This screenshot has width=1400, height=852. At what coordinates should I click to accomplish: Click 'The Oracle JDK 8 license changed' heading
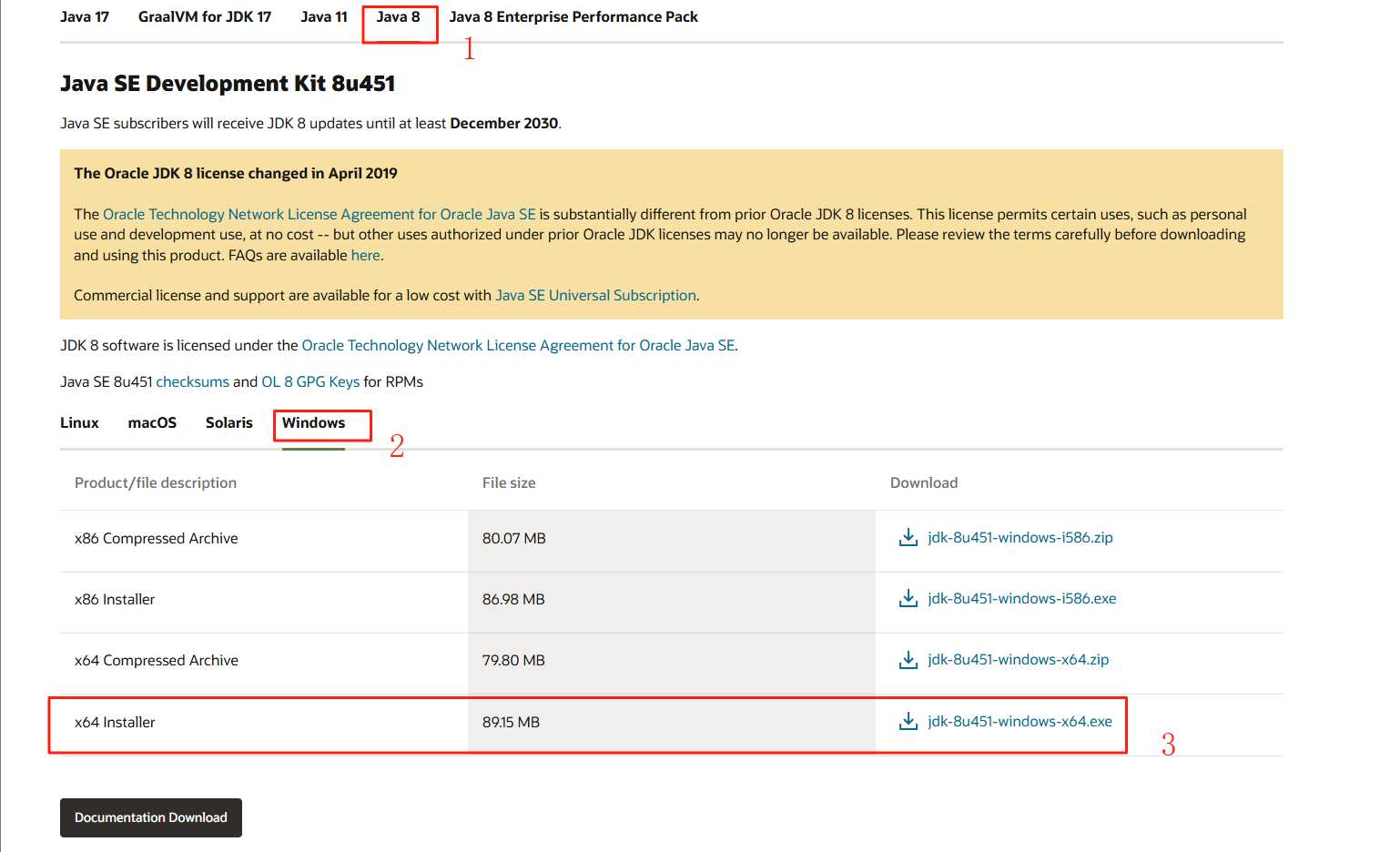pos(236,174)
